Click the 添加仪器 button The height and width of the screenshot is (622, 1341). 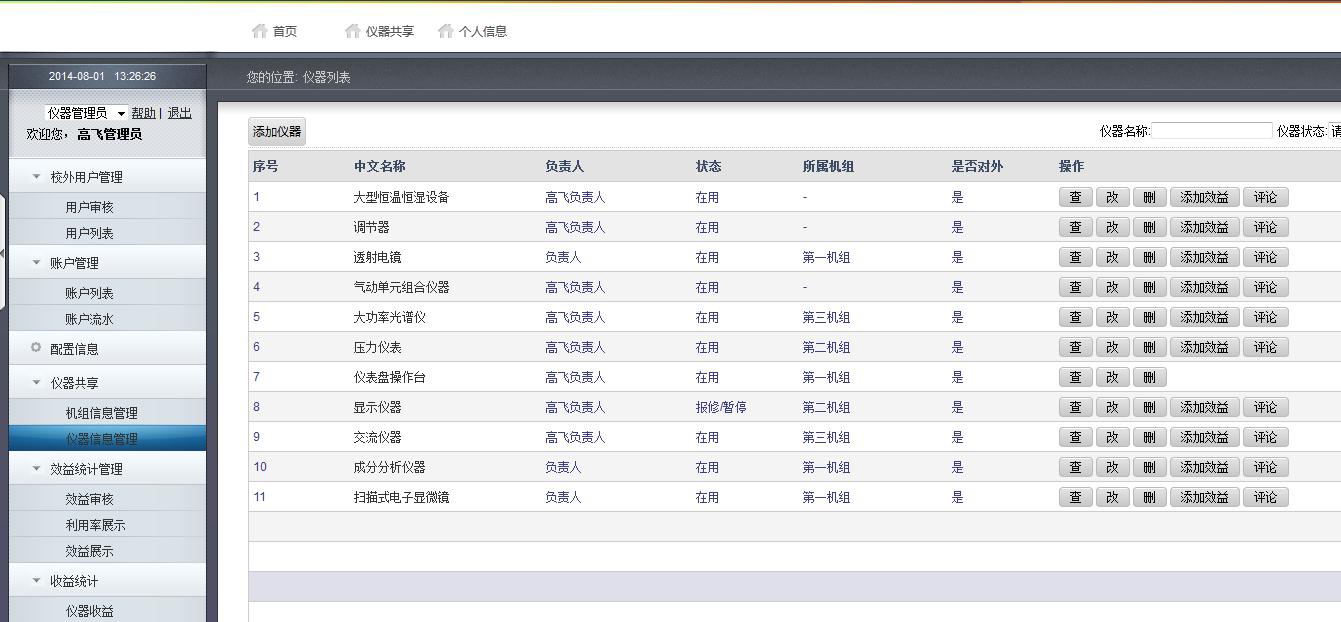277,132
